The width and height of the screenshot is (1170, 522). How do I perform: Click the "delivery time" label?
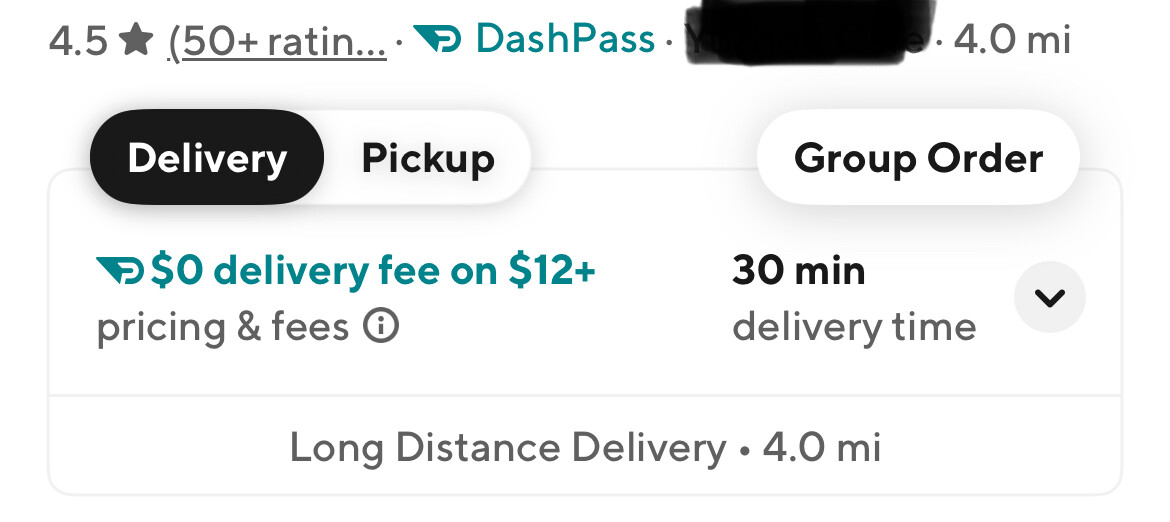click(x=854, y=327)
